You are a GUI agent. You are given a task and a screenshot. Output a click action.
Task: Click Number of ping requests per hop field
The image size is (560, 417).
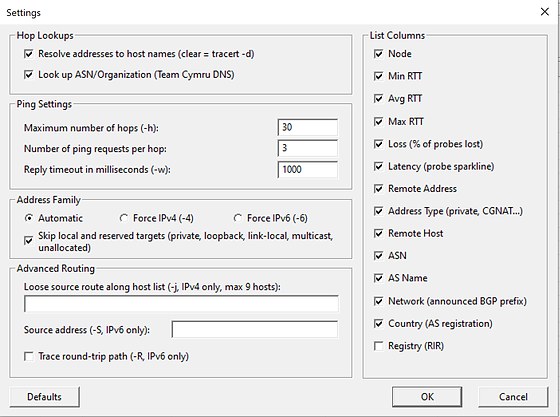pyautogui.click(x=308, y=148)
